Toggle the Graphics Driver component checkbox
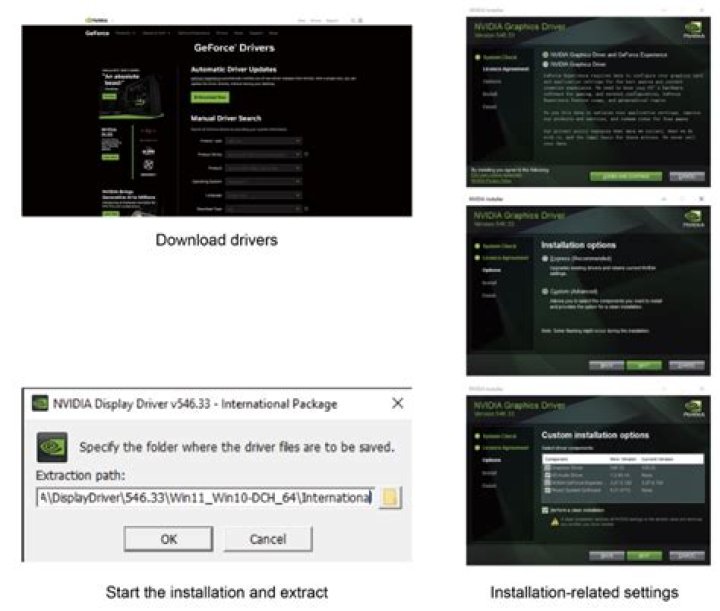The image size is (720, 611). pos(547,468)
